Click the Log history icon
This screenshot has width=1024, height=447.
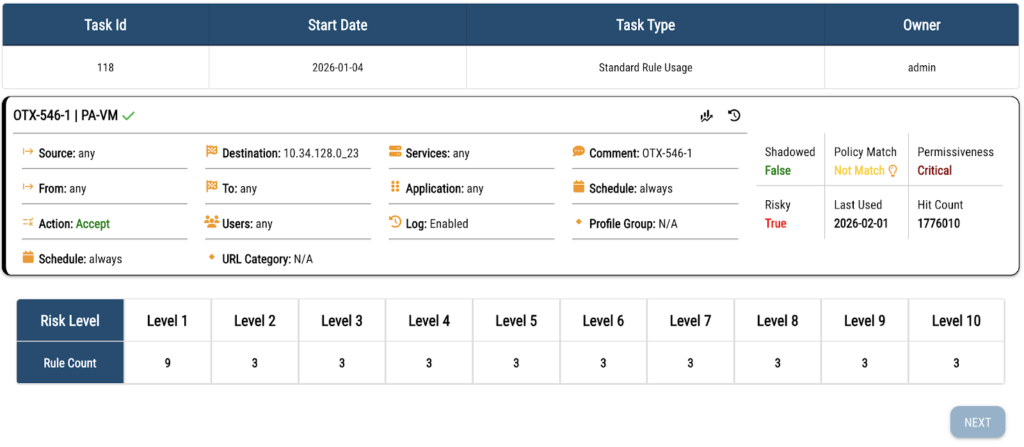coord(395,223)
